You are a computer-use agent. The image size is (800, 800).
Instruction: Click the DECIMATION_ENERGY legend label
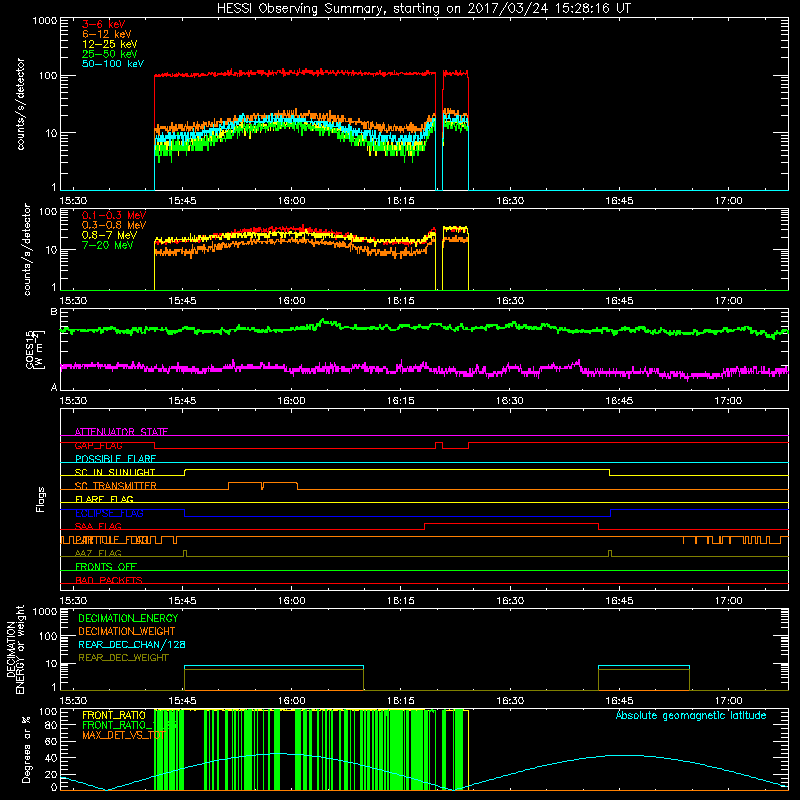click(128, 618)
